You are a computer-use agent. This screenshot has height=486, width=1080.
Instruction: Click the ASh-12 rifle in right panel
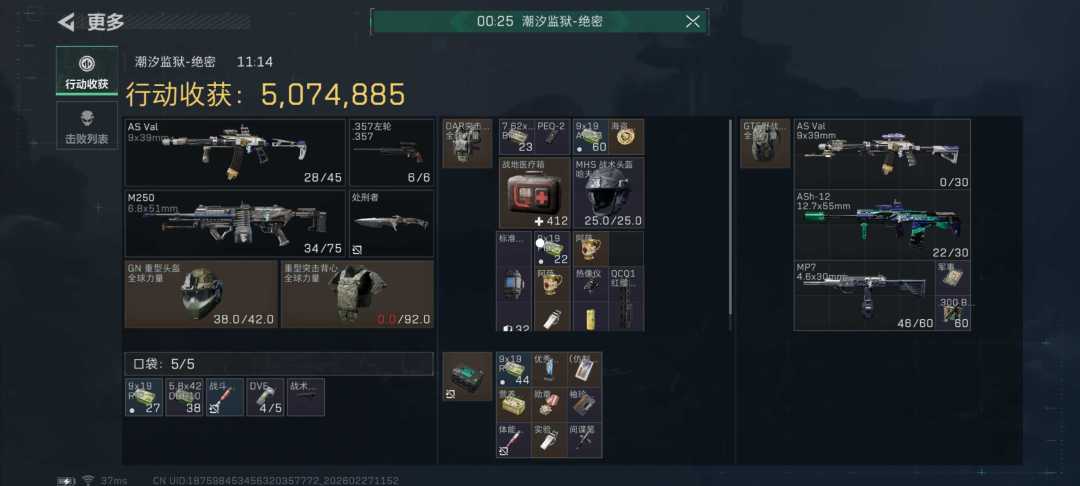882,224
